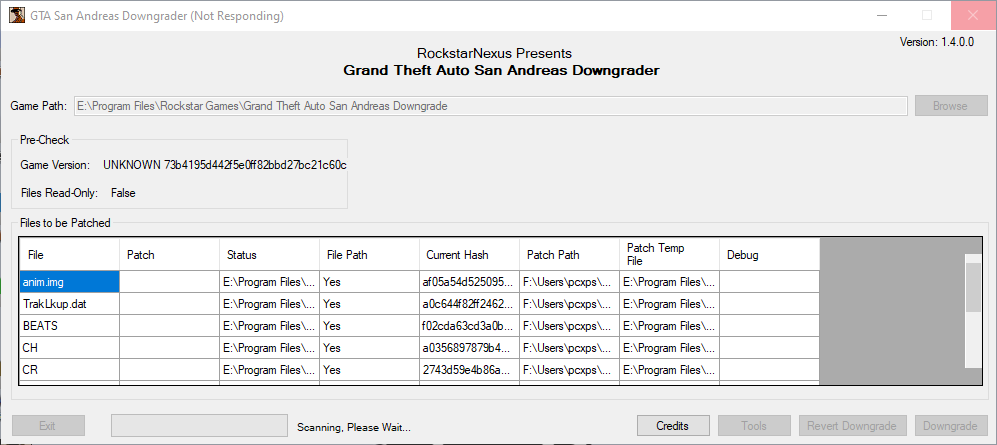Click the Browse button

951,106
